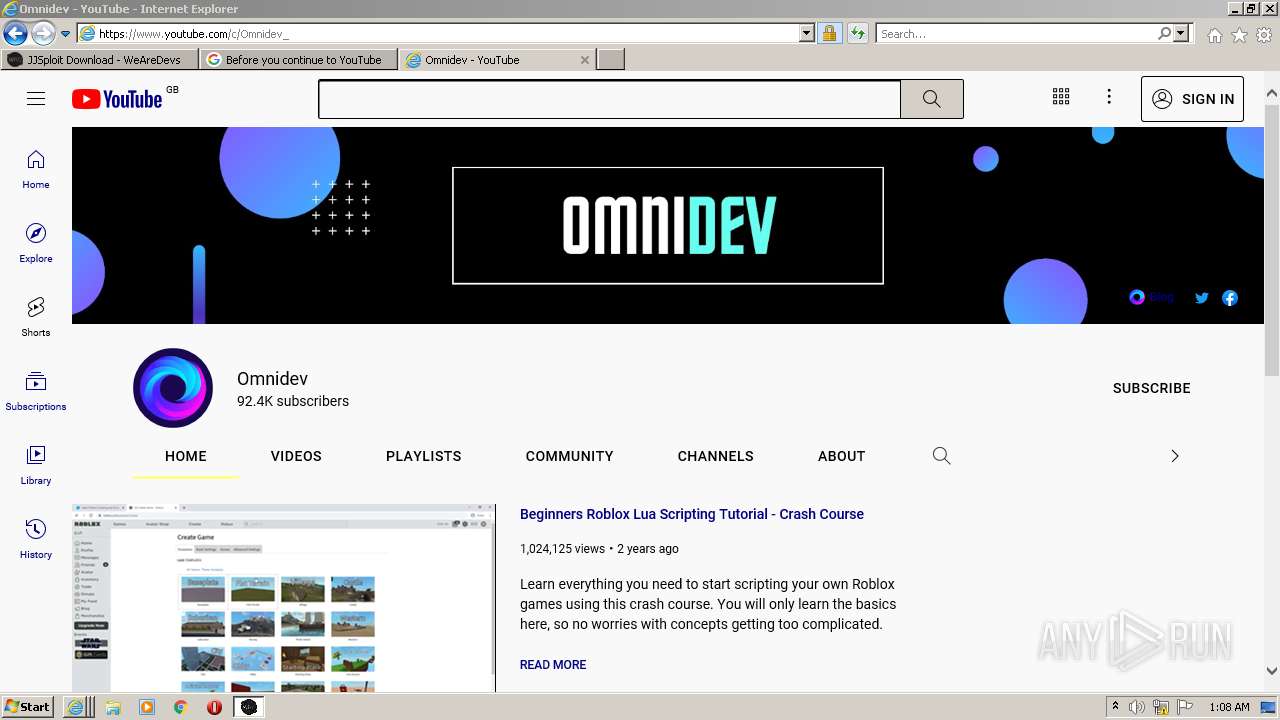The image size is (1280, 720).
Task: Open Omnidev's Facebook link in banner
Action: [1230, 298]
